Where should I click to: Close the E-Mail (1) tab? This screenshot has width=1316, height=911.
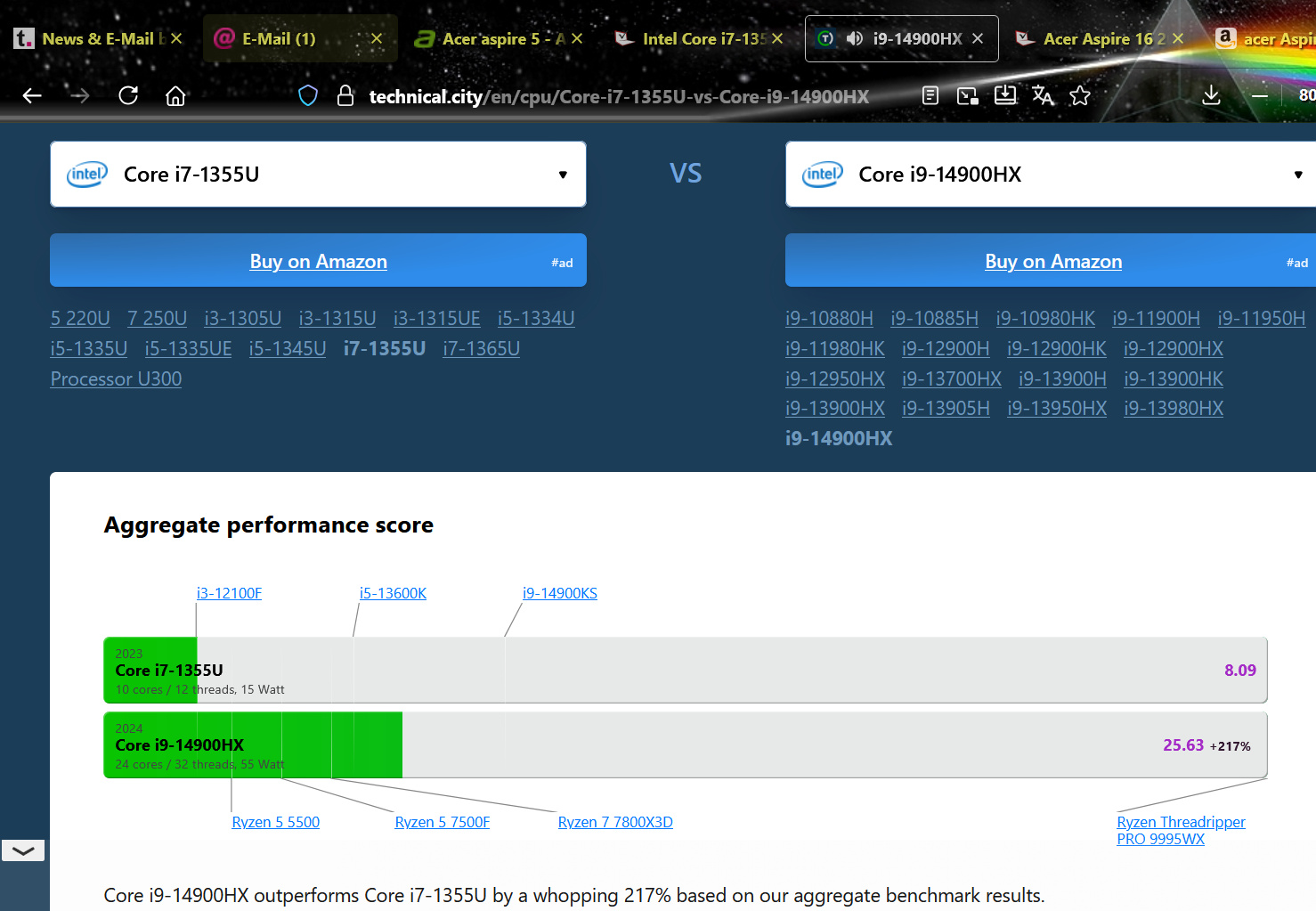tap(377, 38)
